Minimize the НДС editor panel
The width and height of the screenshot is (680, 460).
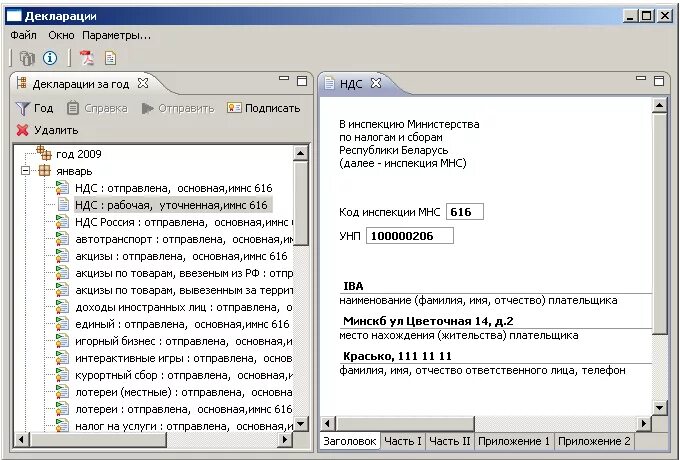pos(641,78)
